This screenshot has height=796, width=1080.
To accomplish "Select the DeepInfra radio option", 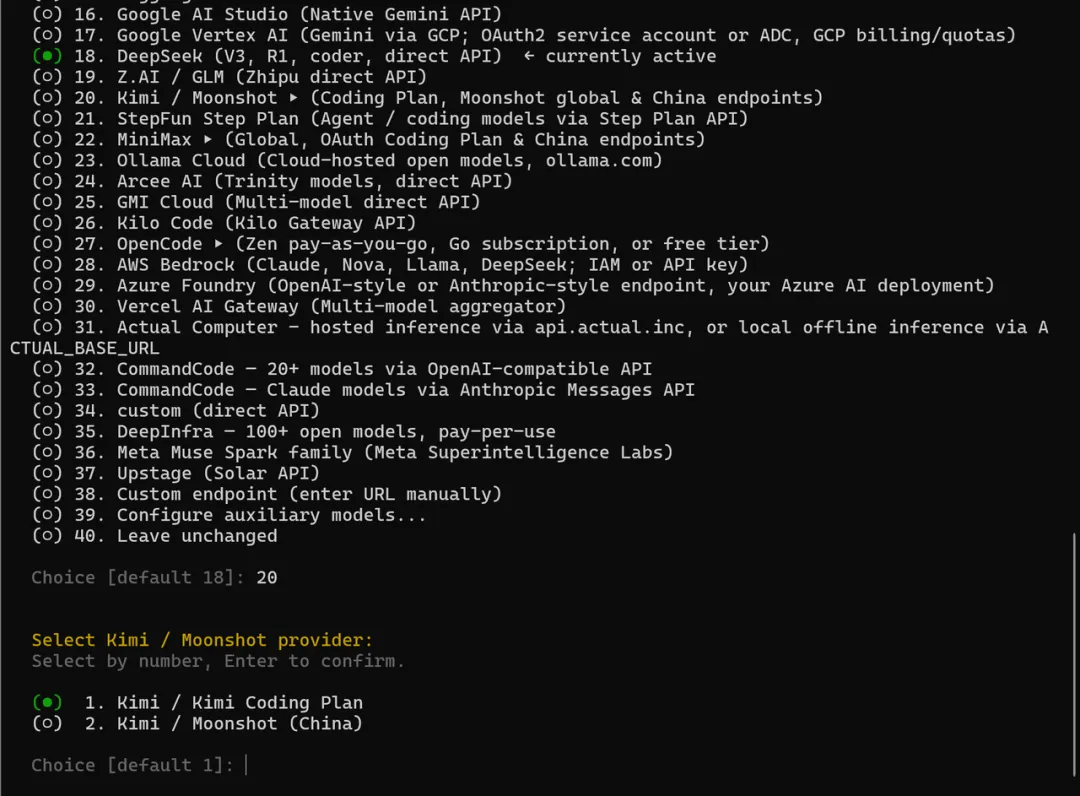I will (47, 431).
